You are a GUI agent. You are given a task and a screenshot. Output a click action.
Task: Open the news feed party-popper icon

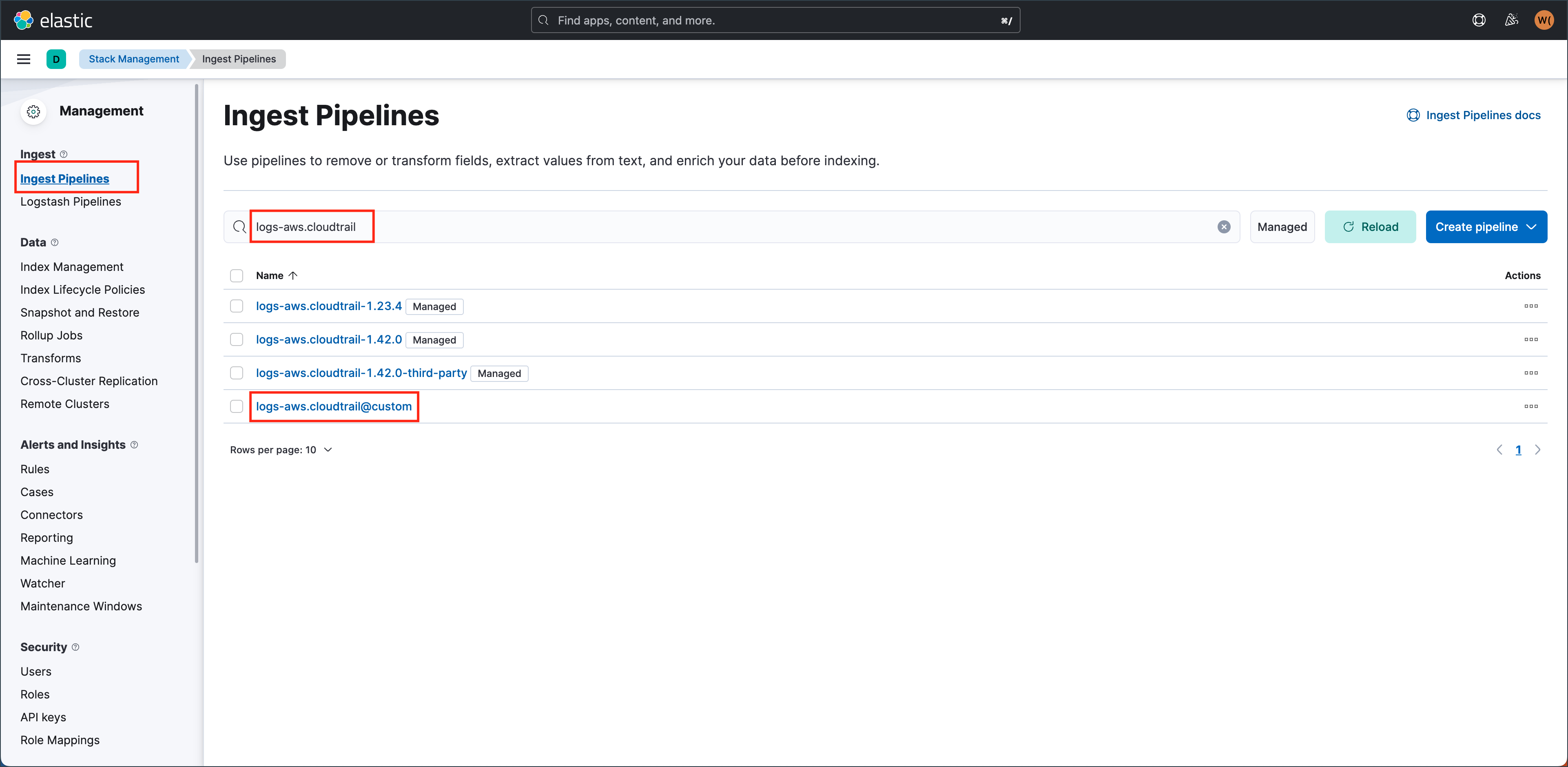click(1511, 20)
